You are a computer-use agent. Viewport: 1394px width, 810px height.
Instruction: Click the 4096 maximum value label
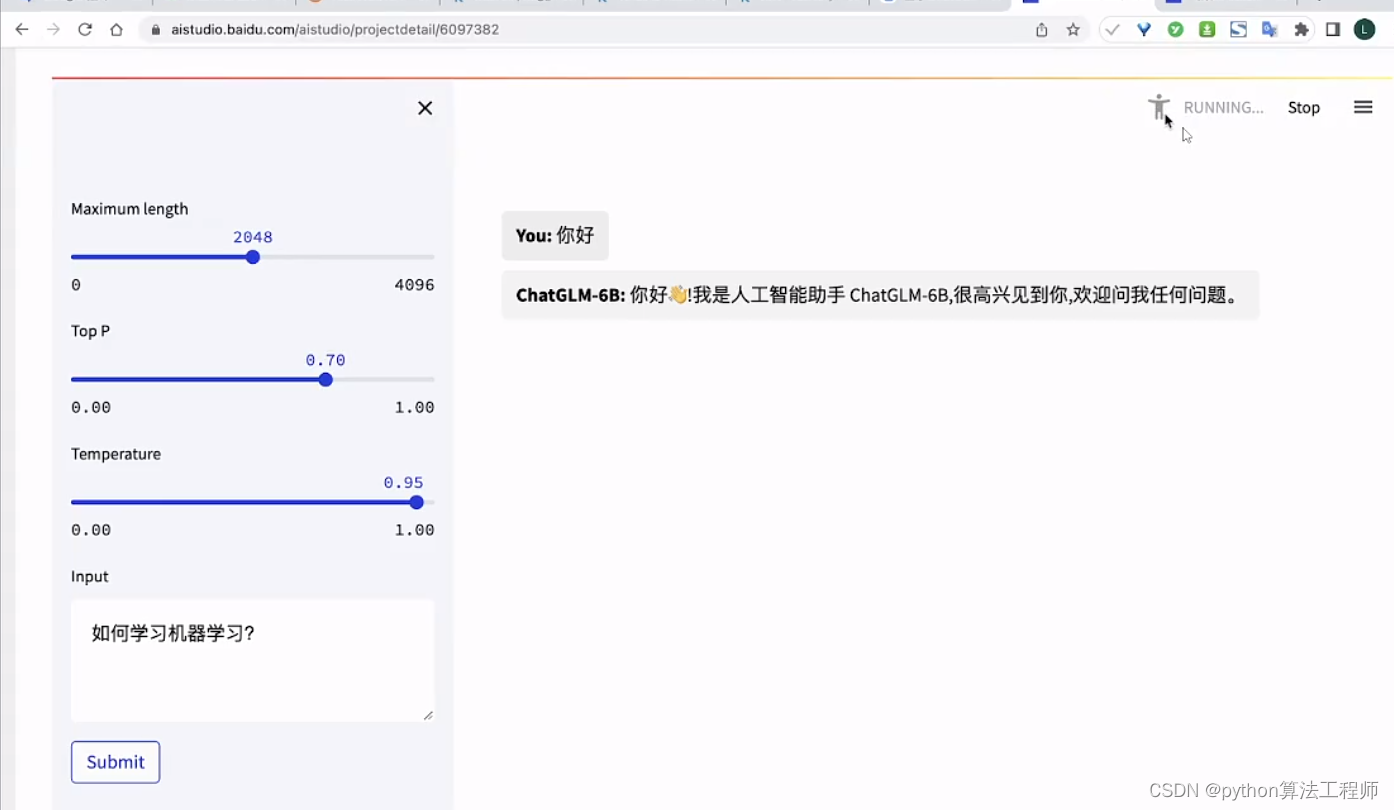(x=414, y=285)
